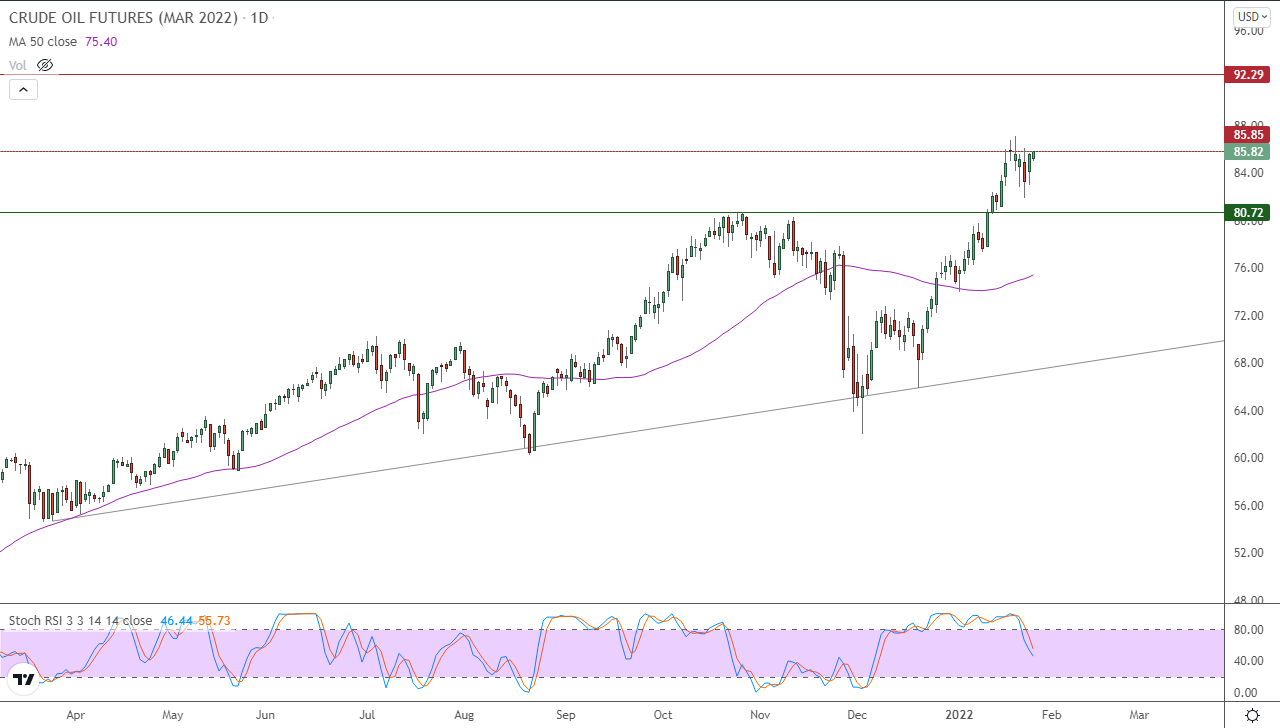Select the MA 50 close indicator label
1280x728 pixels.
point(44,42)
